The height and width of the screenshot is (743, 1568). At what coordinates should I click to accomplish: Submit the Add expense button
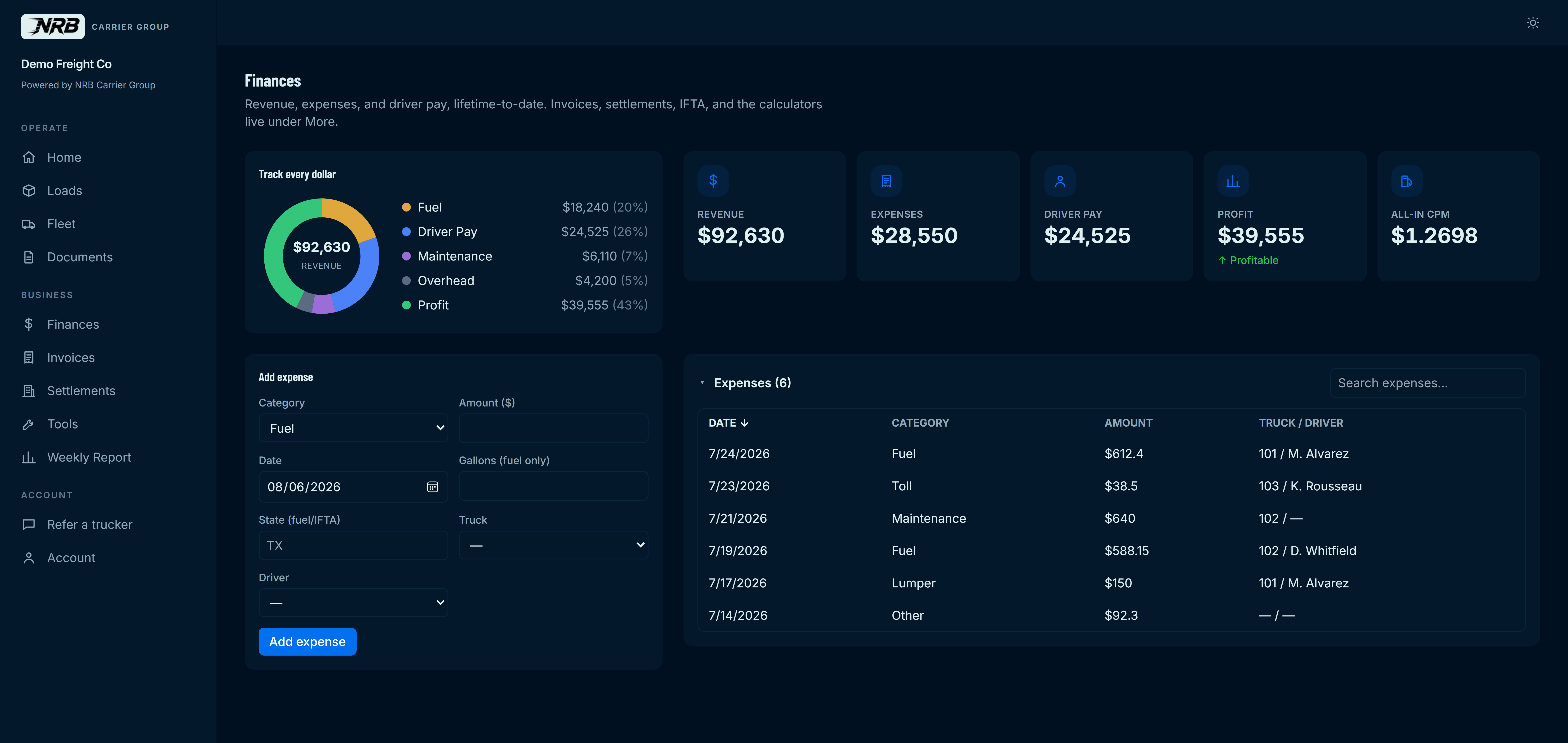tap(307, 641)
